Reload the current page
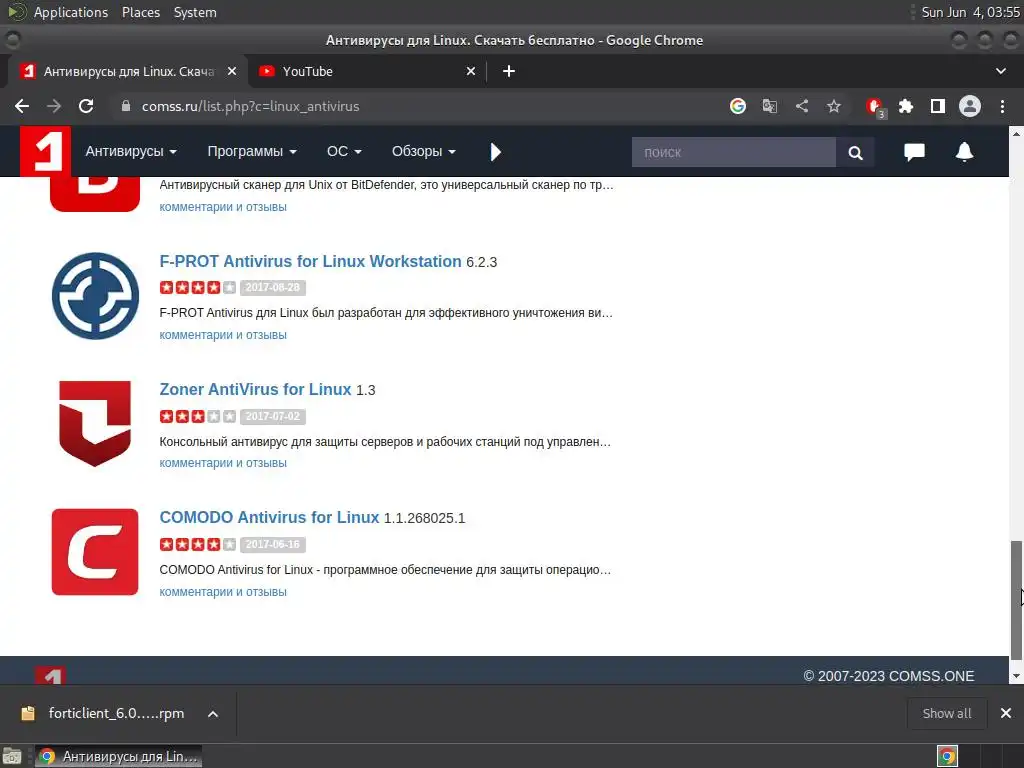Viewport: 1024px width, 768px height. [x=86, y=106]
